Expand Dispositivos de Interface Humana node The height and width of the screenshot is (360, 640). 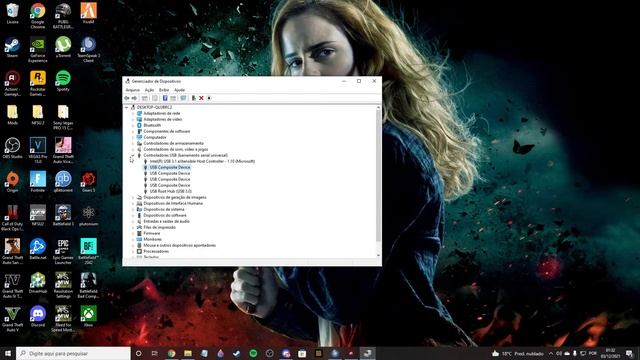[x=133, y=203]
